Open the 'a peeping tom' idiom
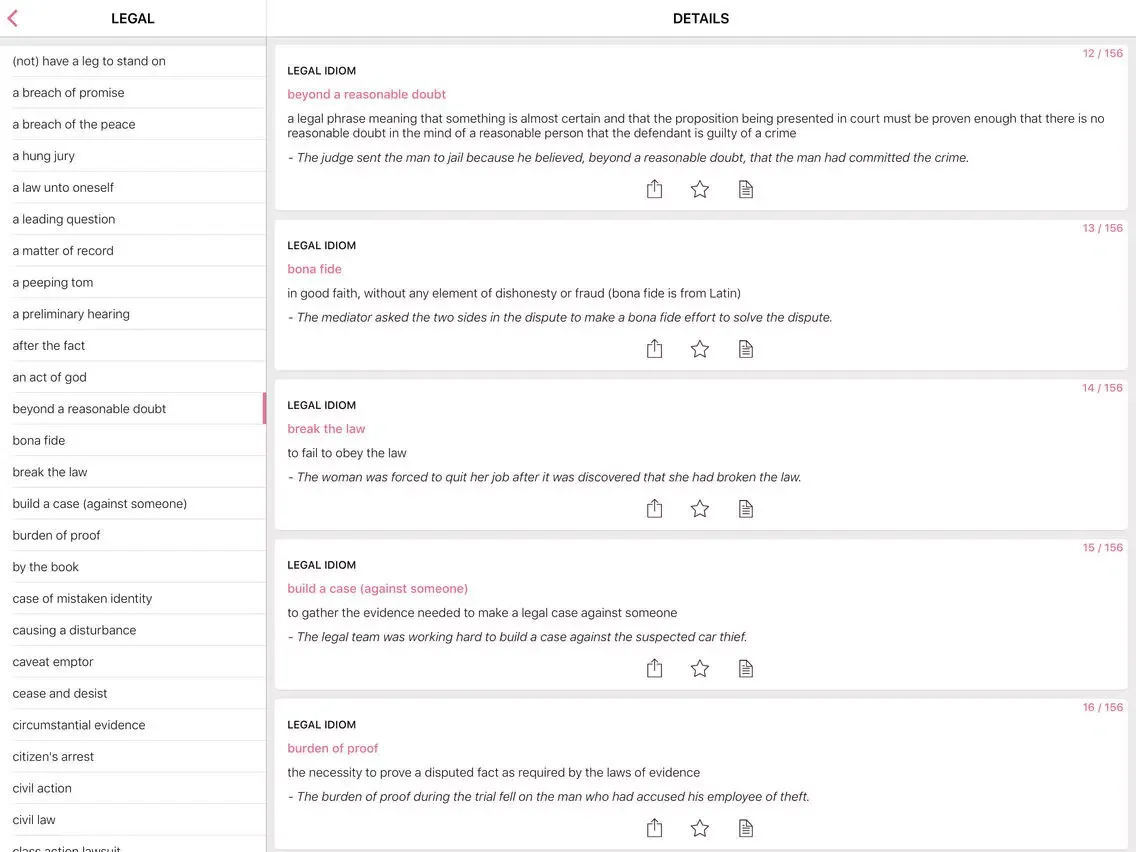Image resolution: width=1136 pixels, height=852 pixels. point(133,283)
